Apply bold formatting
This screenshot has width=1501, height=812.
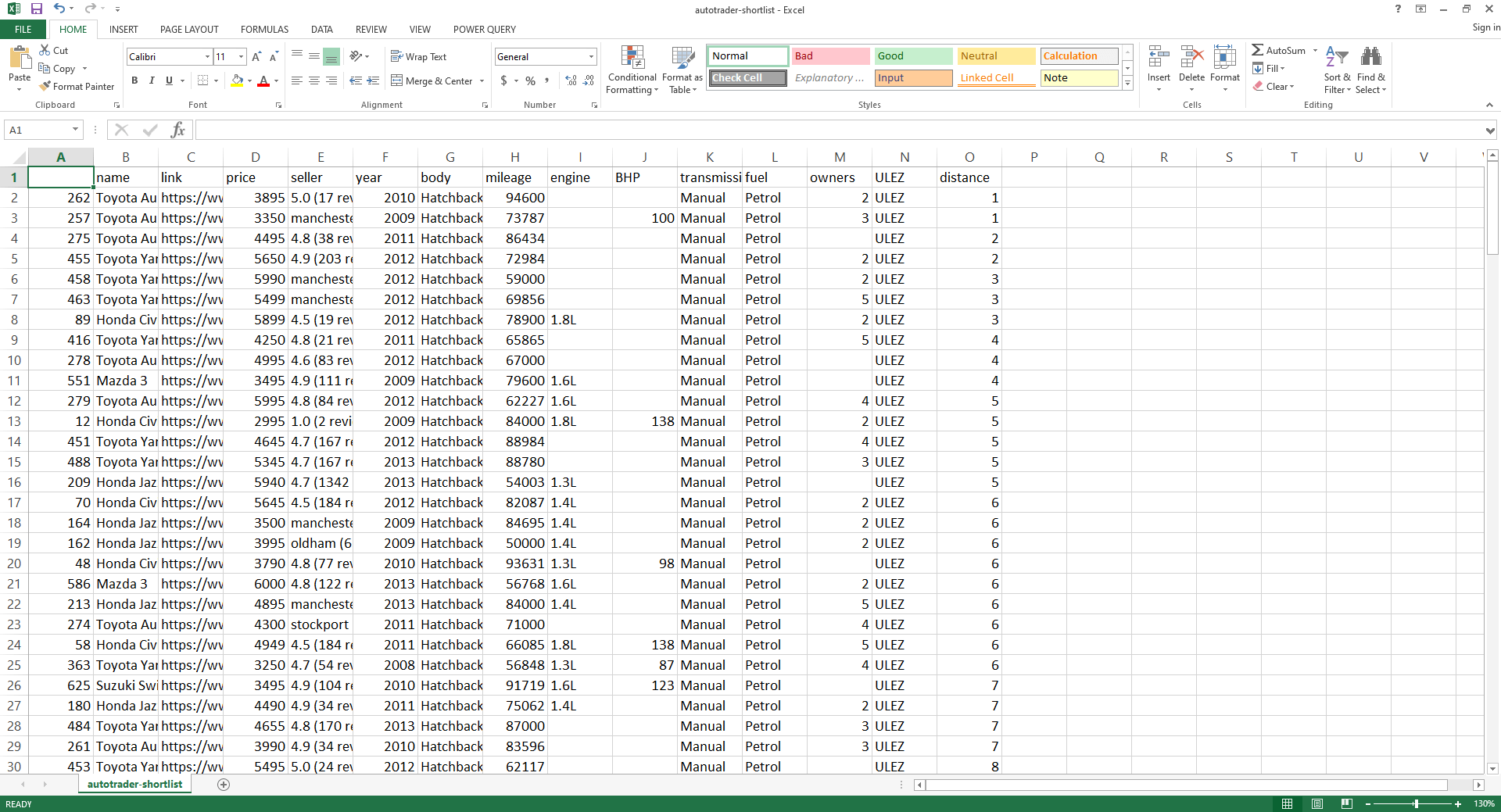click(x=134, y=80)
